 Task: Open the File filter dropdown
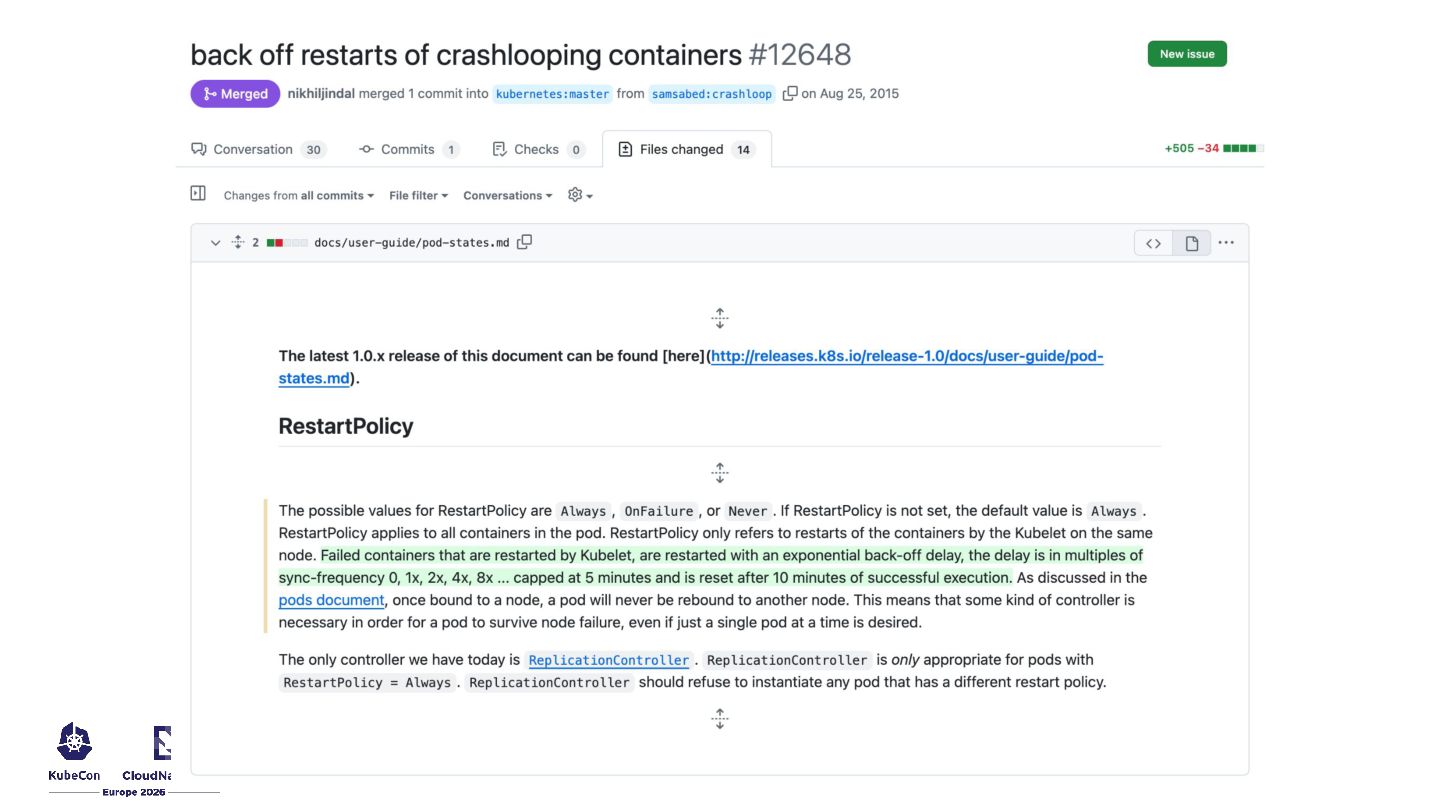click(418, 196)
